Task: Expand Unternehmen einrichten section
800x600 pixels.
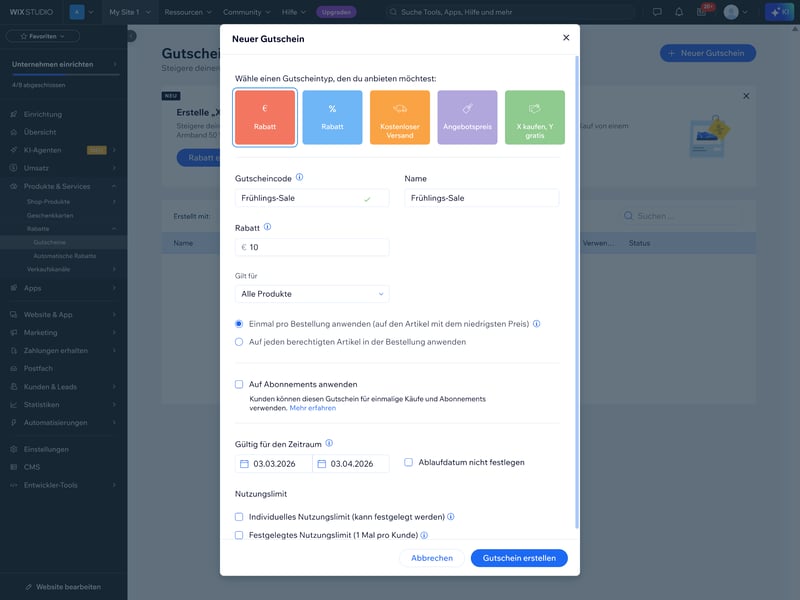Action: click(x=64, y=64)
